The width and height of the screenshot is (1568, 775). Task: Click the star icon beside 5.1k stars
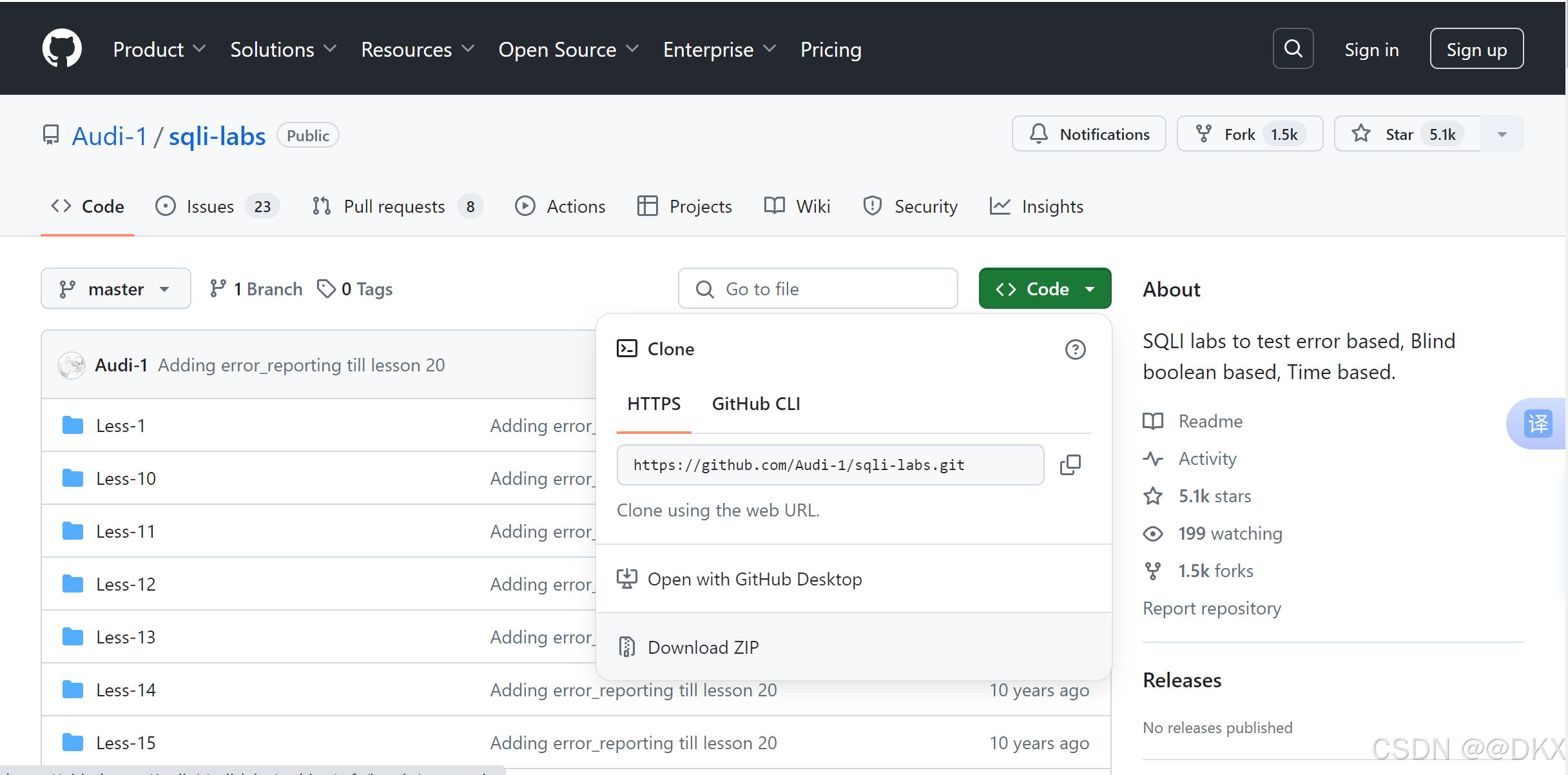click(1153, 496)
